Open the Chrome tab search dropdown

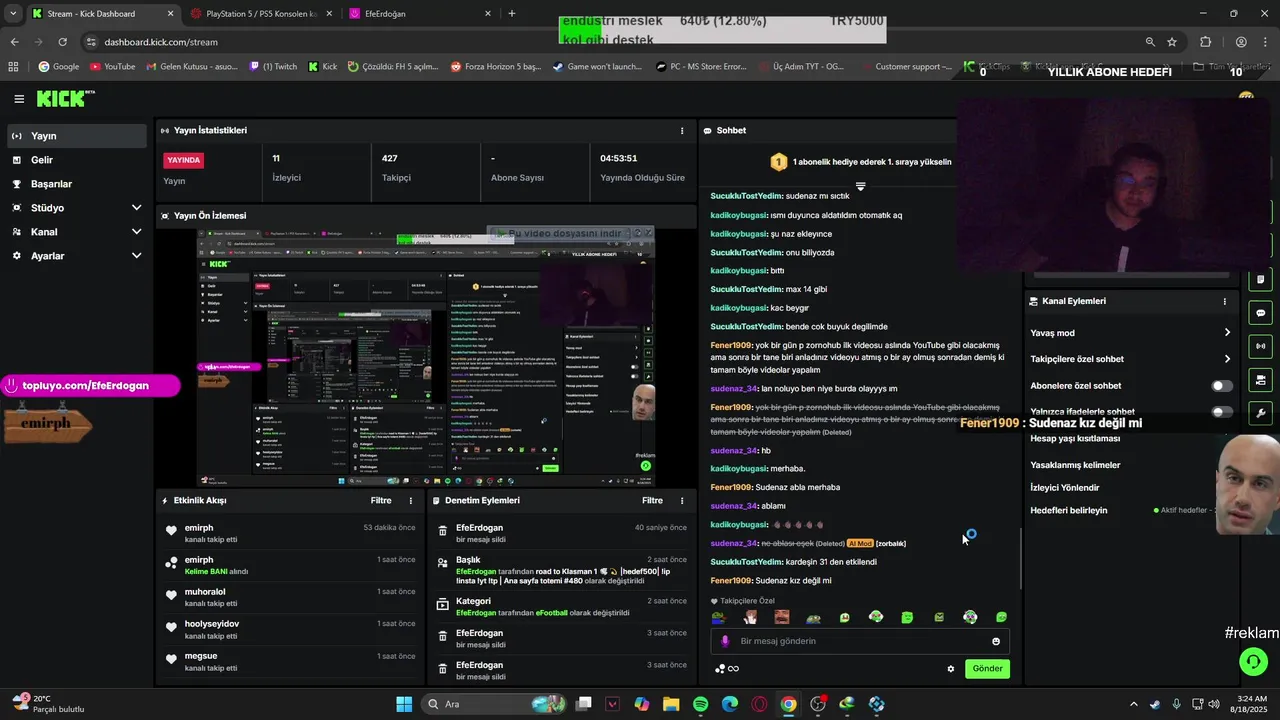point(13,14)
